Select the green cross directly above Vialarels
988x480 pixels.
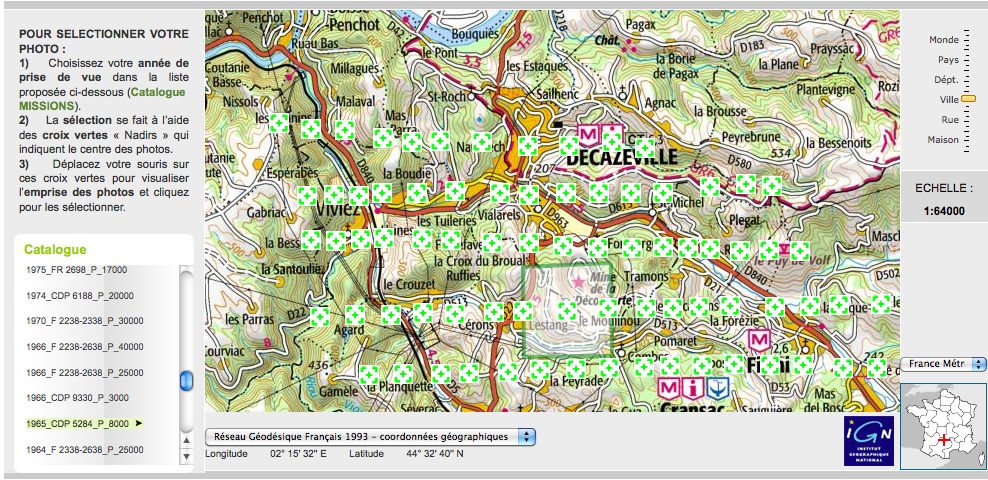500,193
